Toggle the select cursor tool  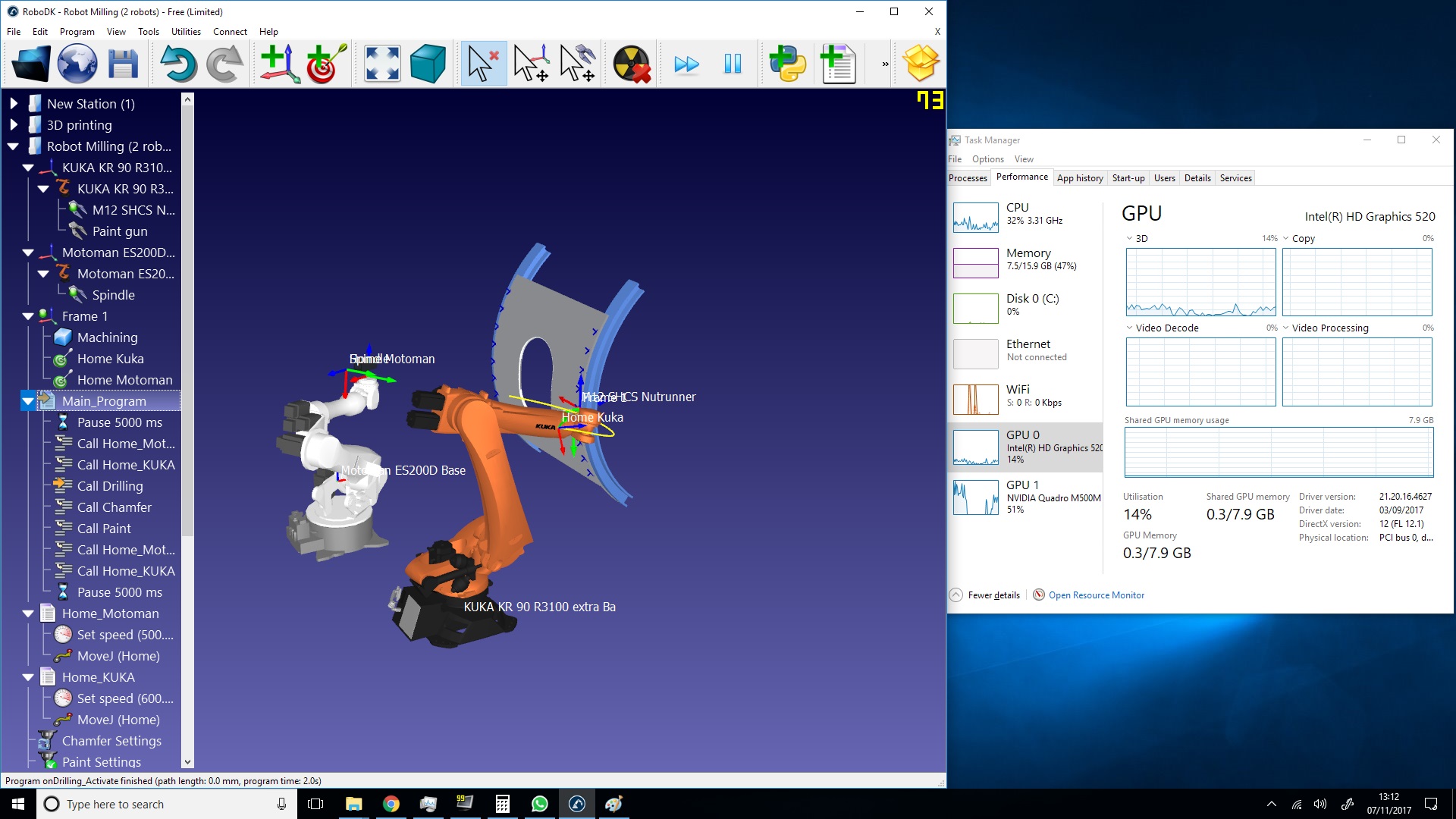click(x=483, y=64)
